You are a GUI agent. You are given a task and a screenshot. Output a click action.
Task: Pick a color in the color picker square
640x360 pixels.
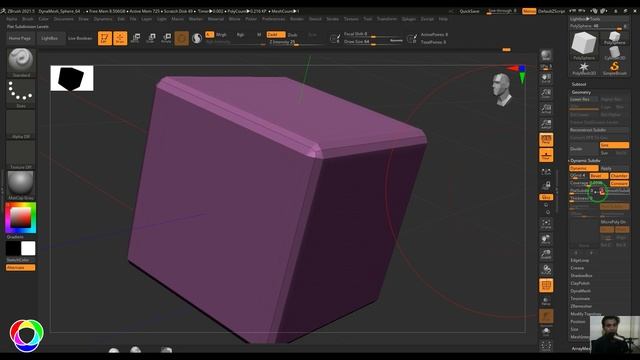point(20,218)
